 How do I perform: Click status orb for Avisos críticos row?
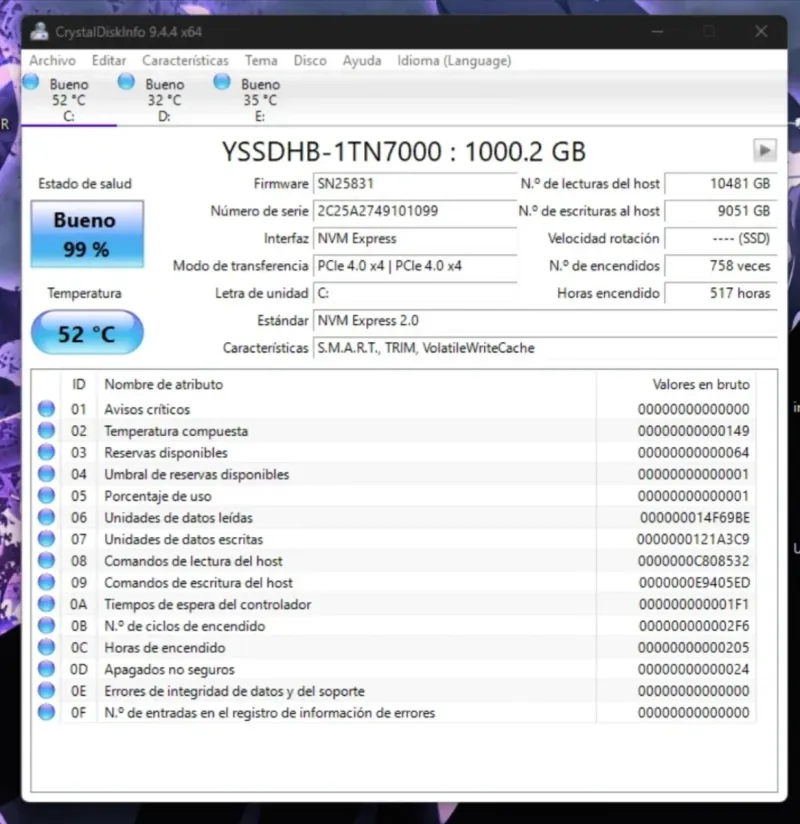coord(46,409)
